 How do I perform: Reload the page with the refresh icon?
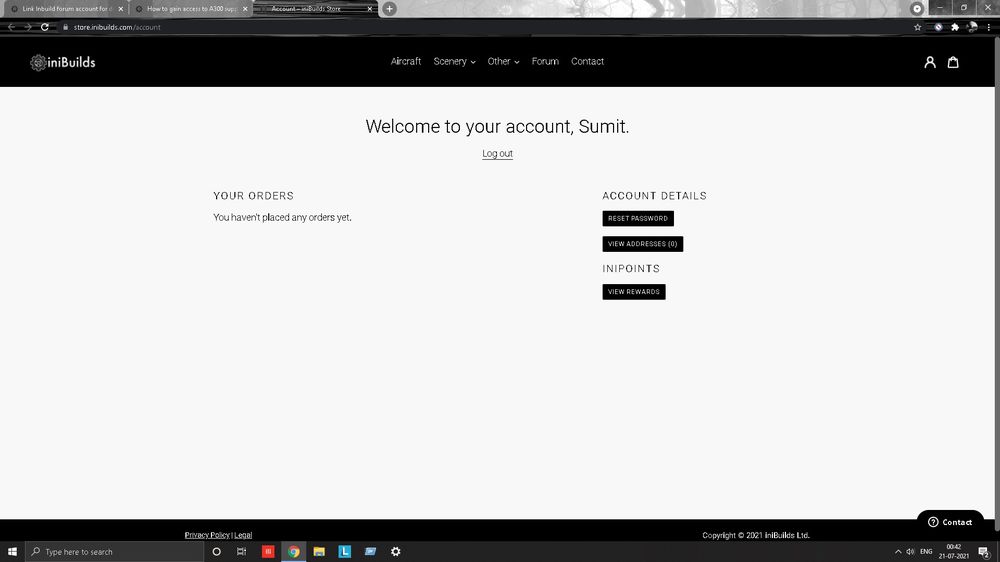click(45, 27)
